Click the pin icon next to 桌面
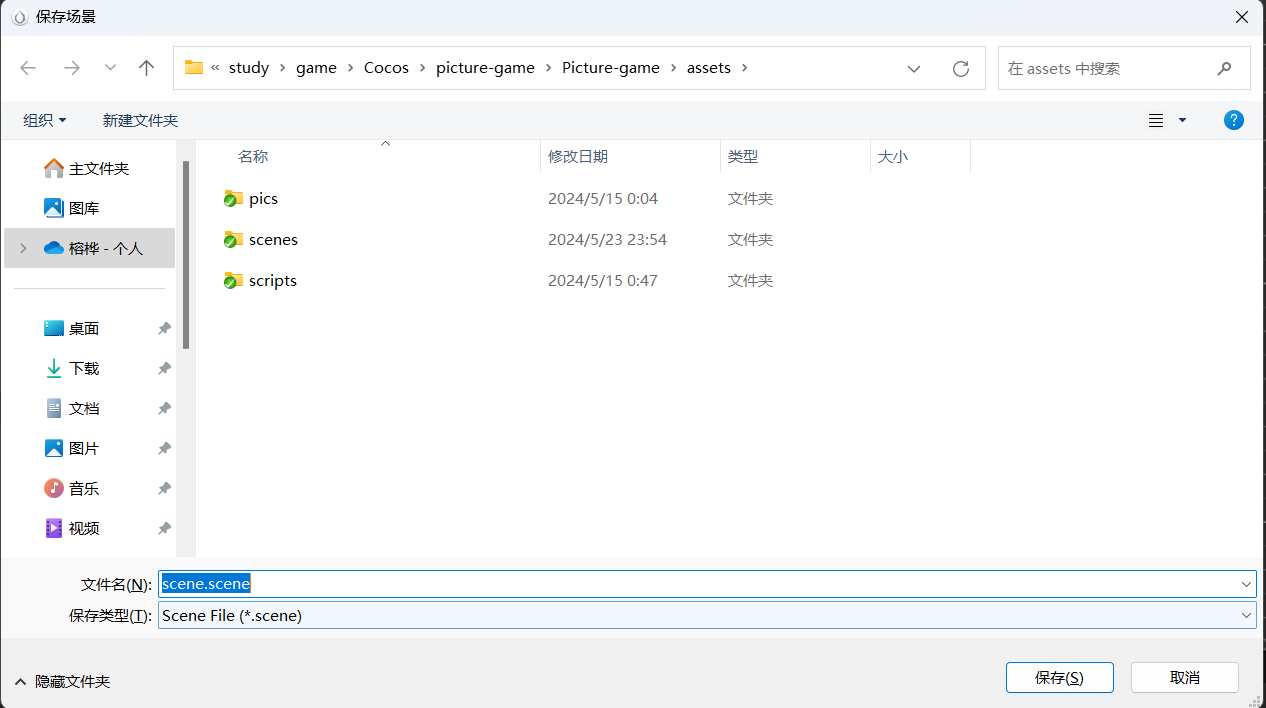The height and width of the screenshot is (708, 1266). [x=164, y=328]
